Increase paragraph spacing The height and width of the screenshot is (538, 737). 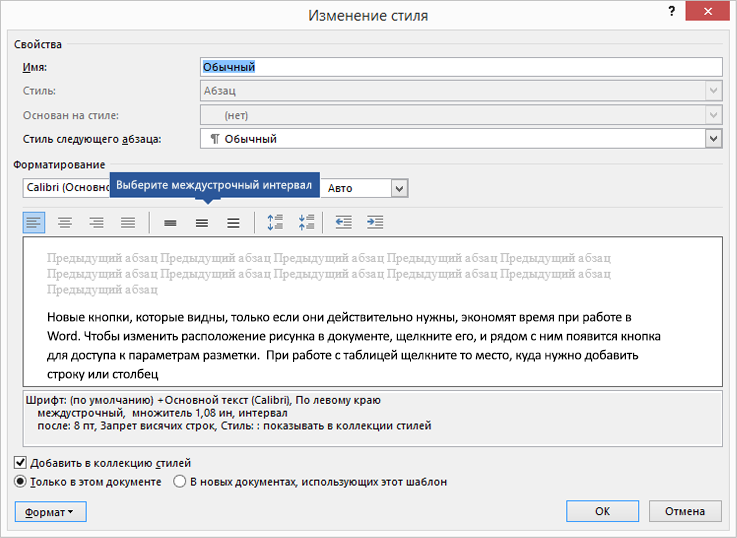click(275, 222)
